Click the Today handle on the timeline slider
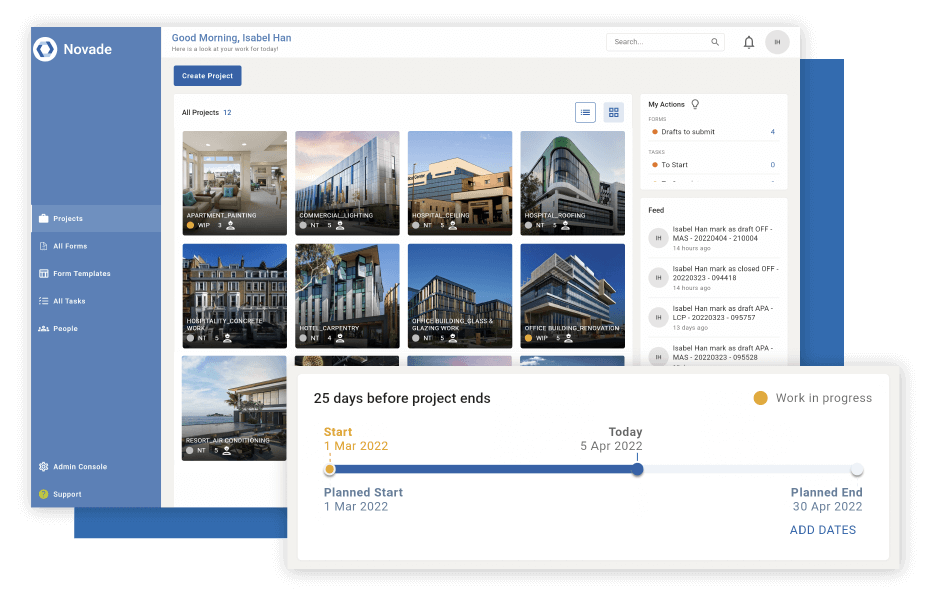This screenshot has width=930, height=600. click(637, 468)
